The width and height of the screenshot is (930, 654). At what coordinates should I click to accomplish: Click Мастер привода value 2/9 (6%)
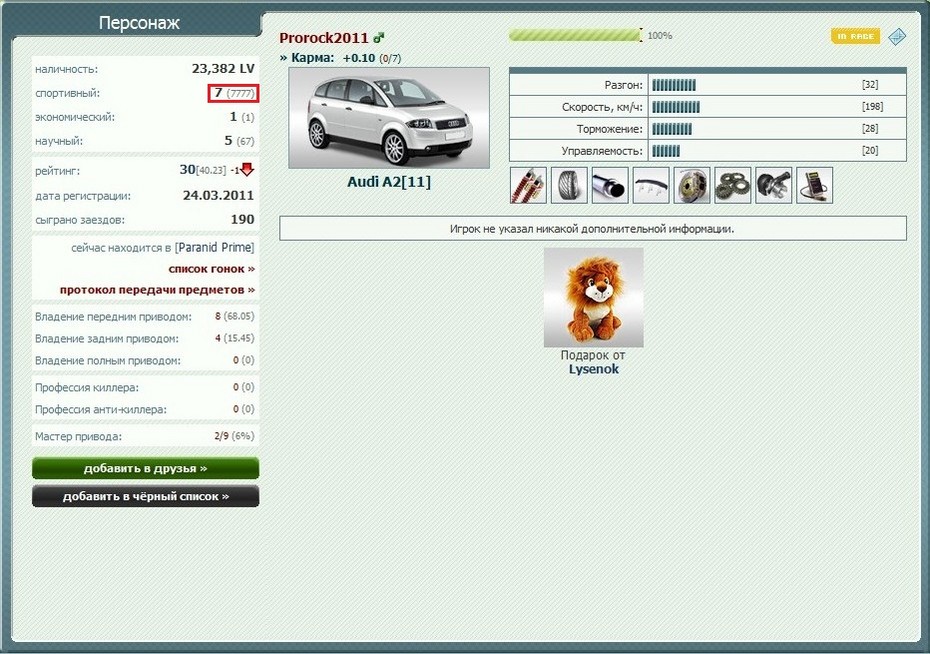(234, 436)
